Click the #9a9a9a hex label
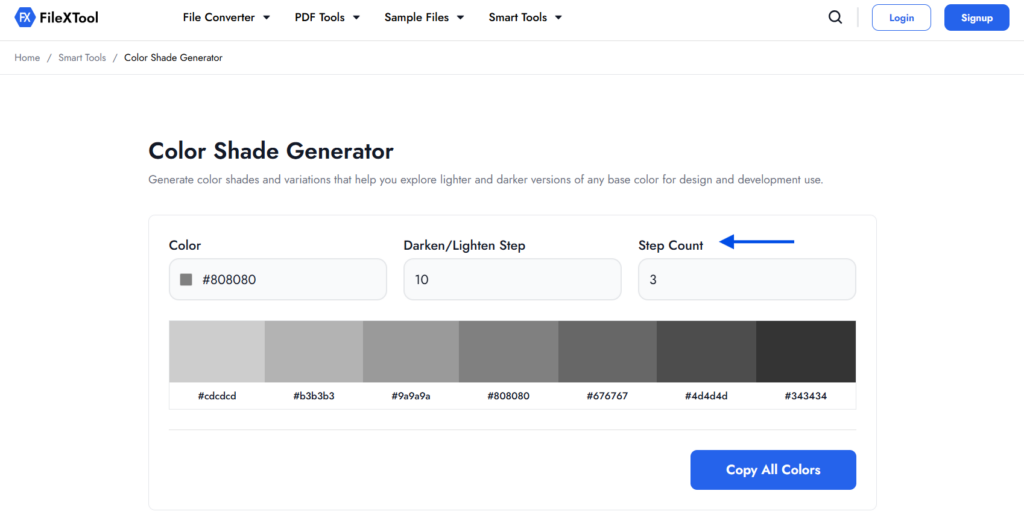This screenshot has width=1024, height=523. 411,396
